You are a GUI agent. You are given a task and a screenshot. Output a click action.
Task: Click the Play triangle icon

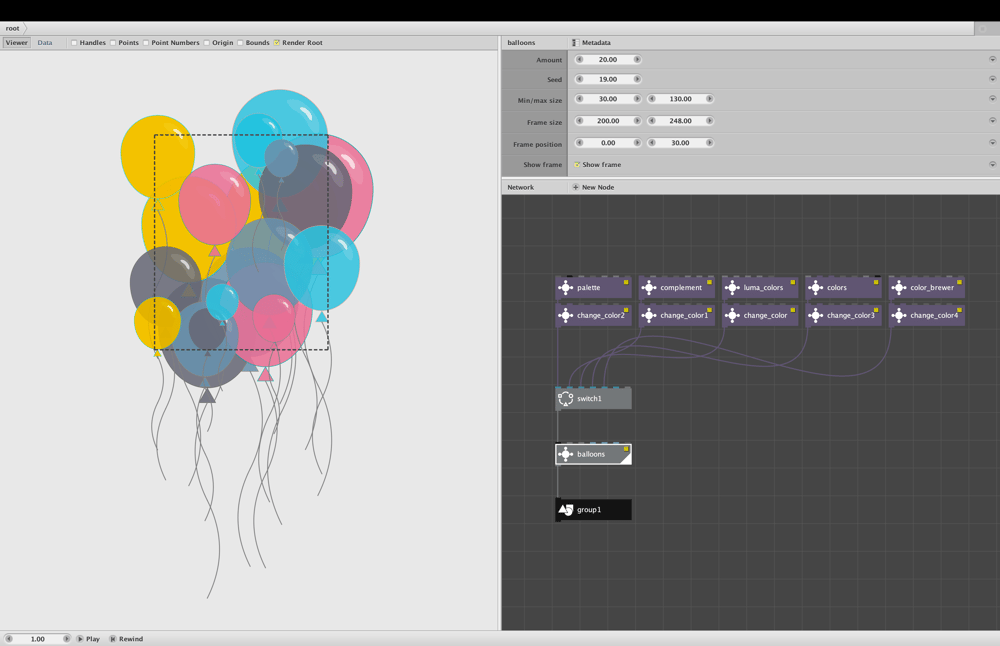coord(80,638)
